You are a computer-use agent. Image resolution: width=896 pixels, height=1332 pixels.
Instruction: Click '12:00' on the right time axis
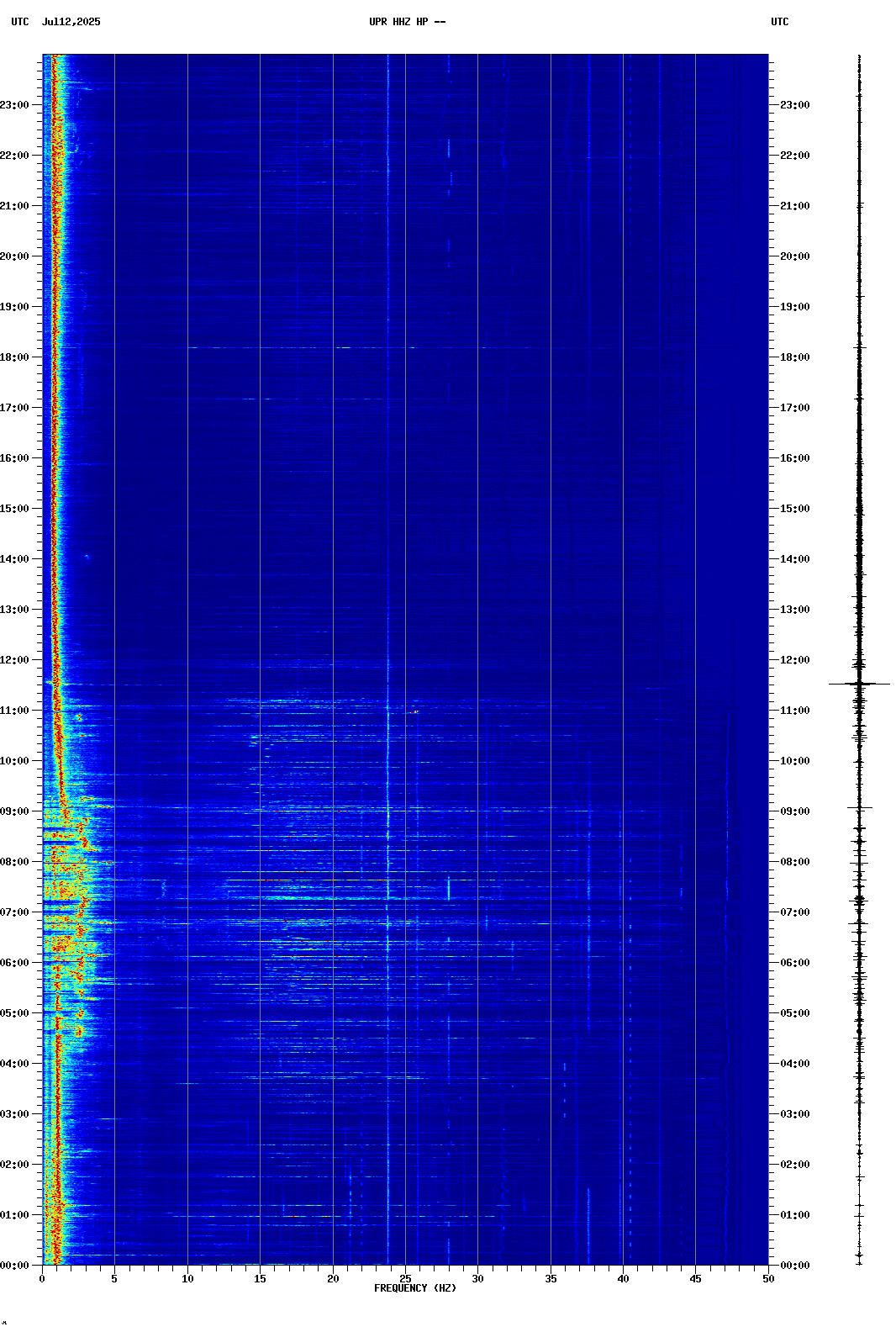795,660
